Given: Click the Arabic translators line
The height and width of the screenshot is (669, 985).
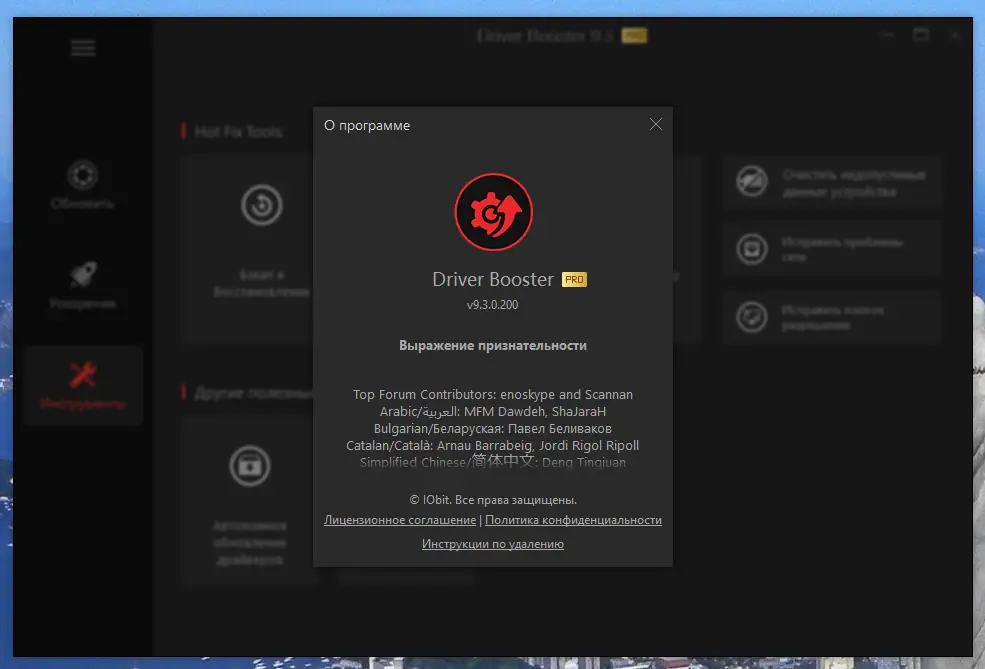Looking at the screenshot, I should [x=492, y=411].
